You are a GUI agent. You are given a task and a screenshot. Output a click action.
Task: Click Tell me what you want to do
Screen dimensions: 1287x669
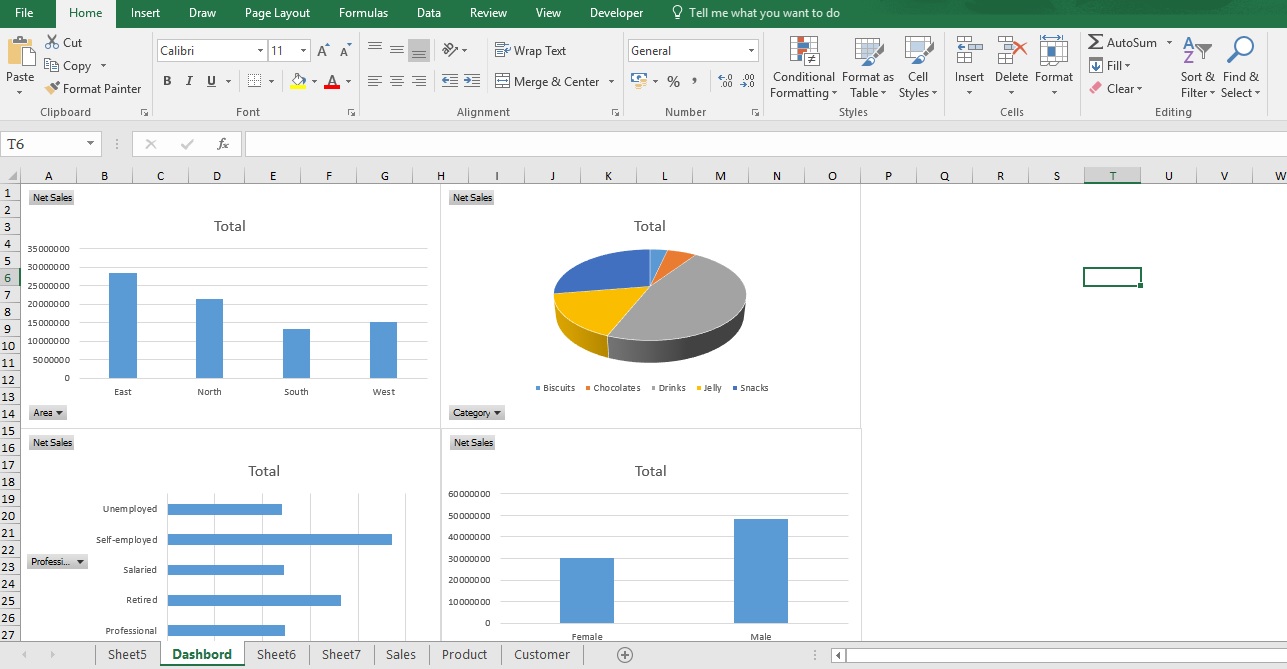click(x=755, y=13)
